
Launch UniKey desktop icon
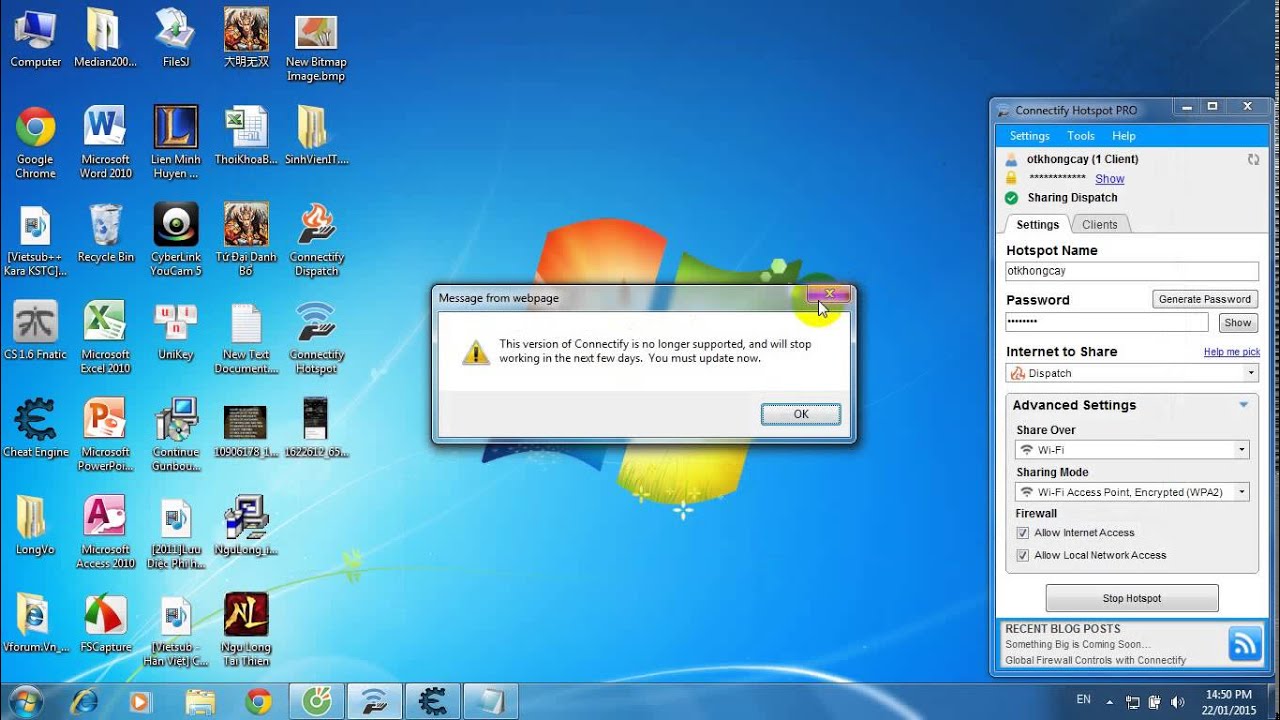click(176, 330)
